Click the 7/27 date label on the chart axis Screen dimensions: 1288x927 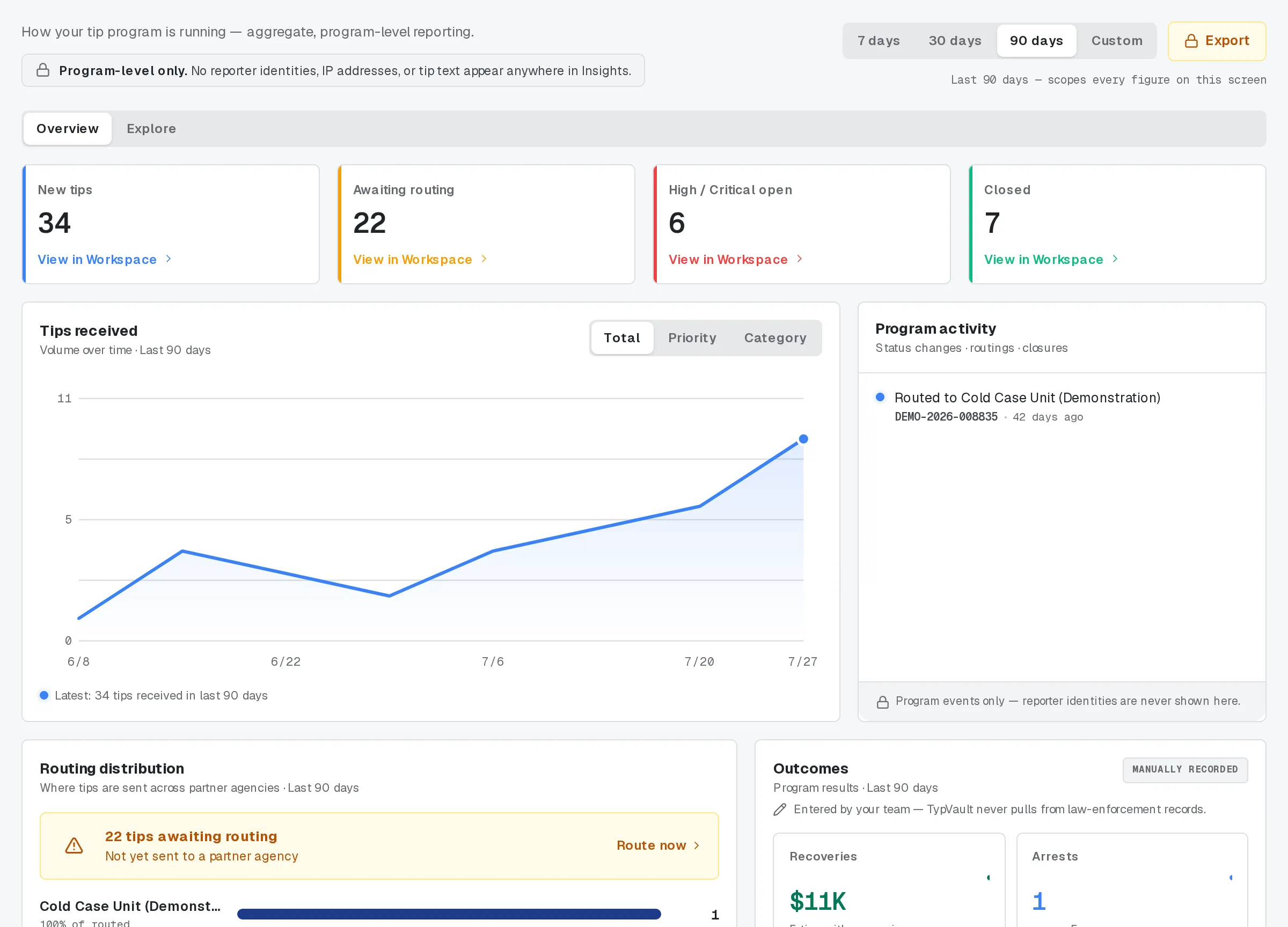point(802,661)
